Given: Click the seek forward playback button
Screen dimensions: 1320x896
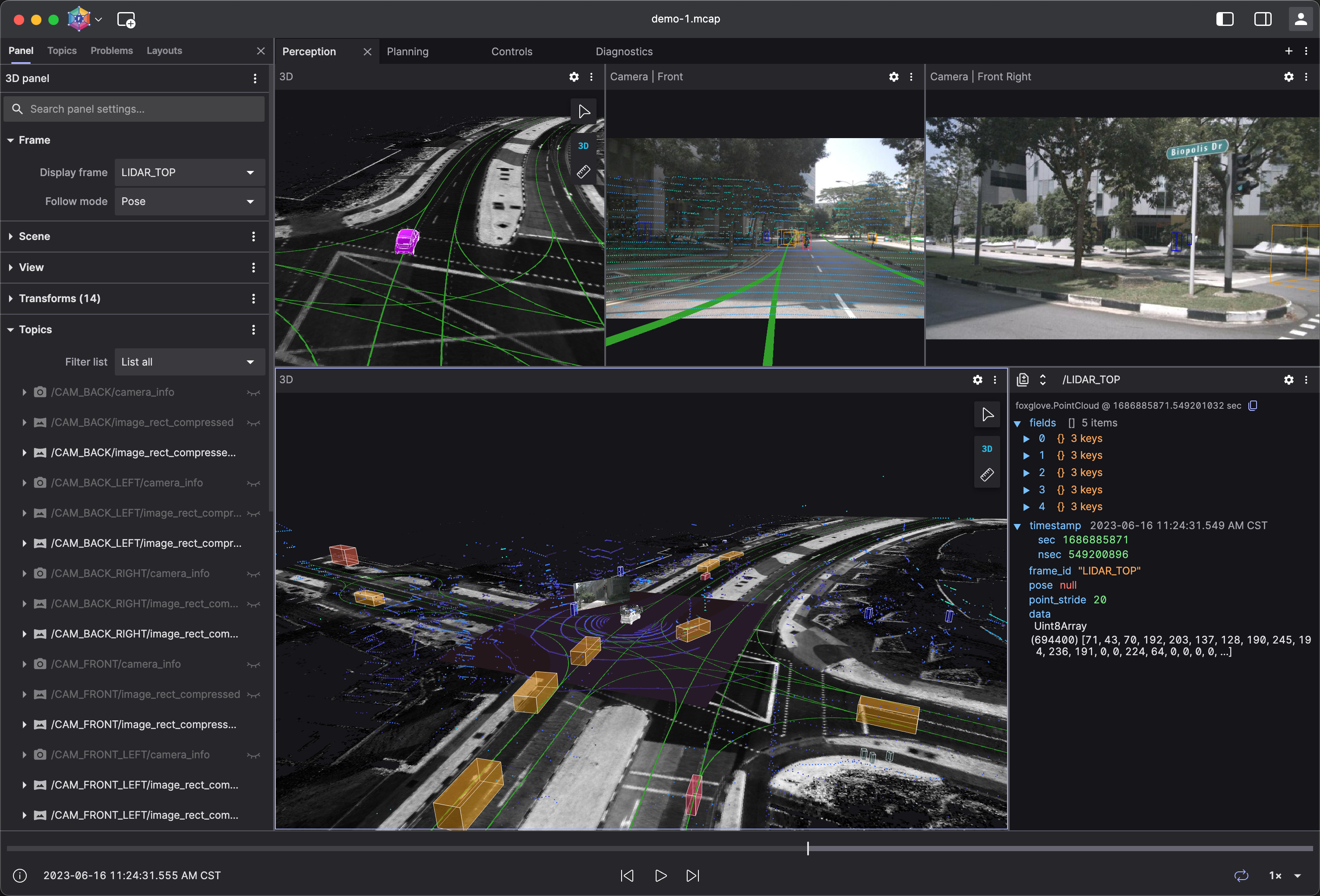Looking at the screenshot, I should 692,875.
